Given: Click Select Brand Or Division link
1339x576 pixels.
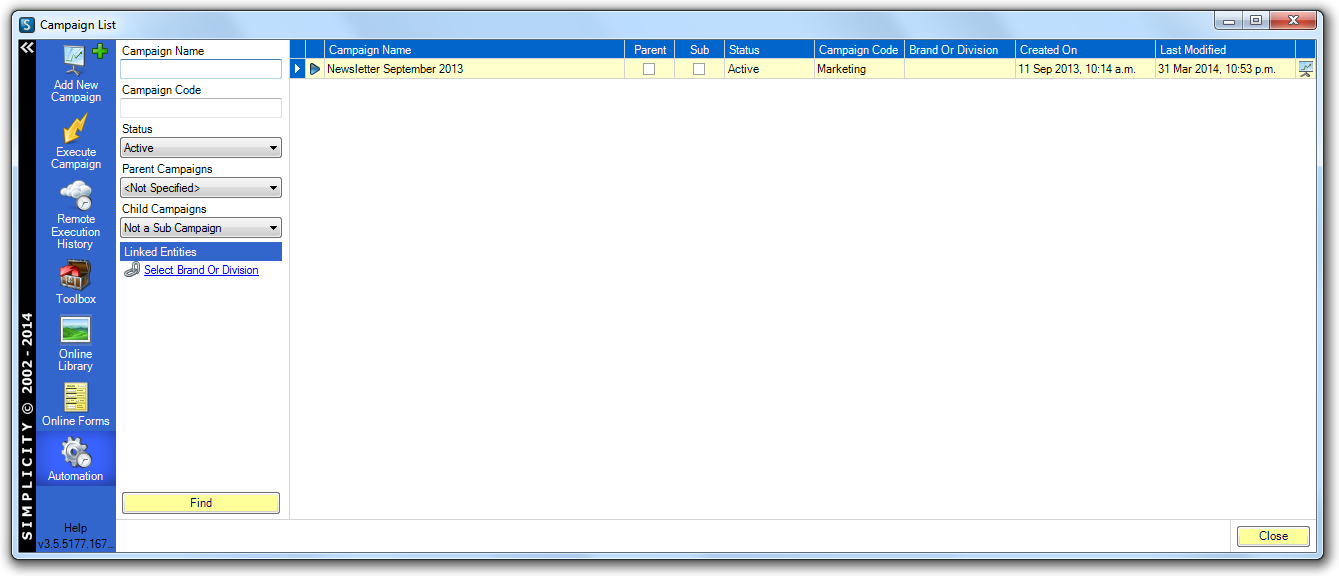Looking at the screenshot, I should point(201,270).
